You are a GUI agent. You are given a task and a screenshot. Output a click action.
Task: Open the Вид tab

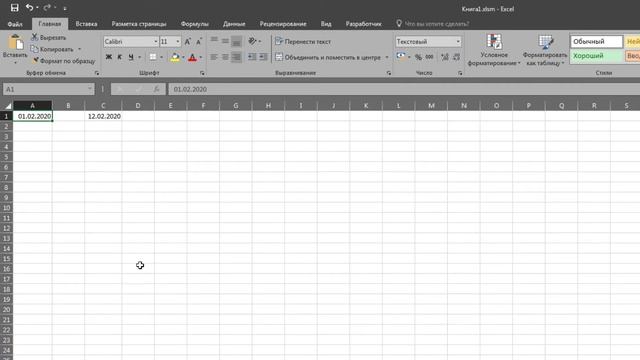[x=326, y=24]
